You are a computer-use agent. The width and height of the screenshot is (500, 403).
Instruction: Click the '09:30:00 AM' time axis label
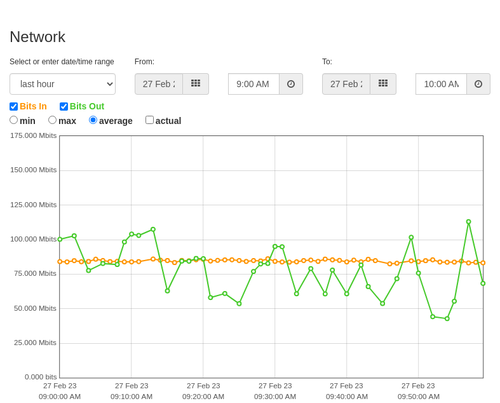(x=275, y=397)
